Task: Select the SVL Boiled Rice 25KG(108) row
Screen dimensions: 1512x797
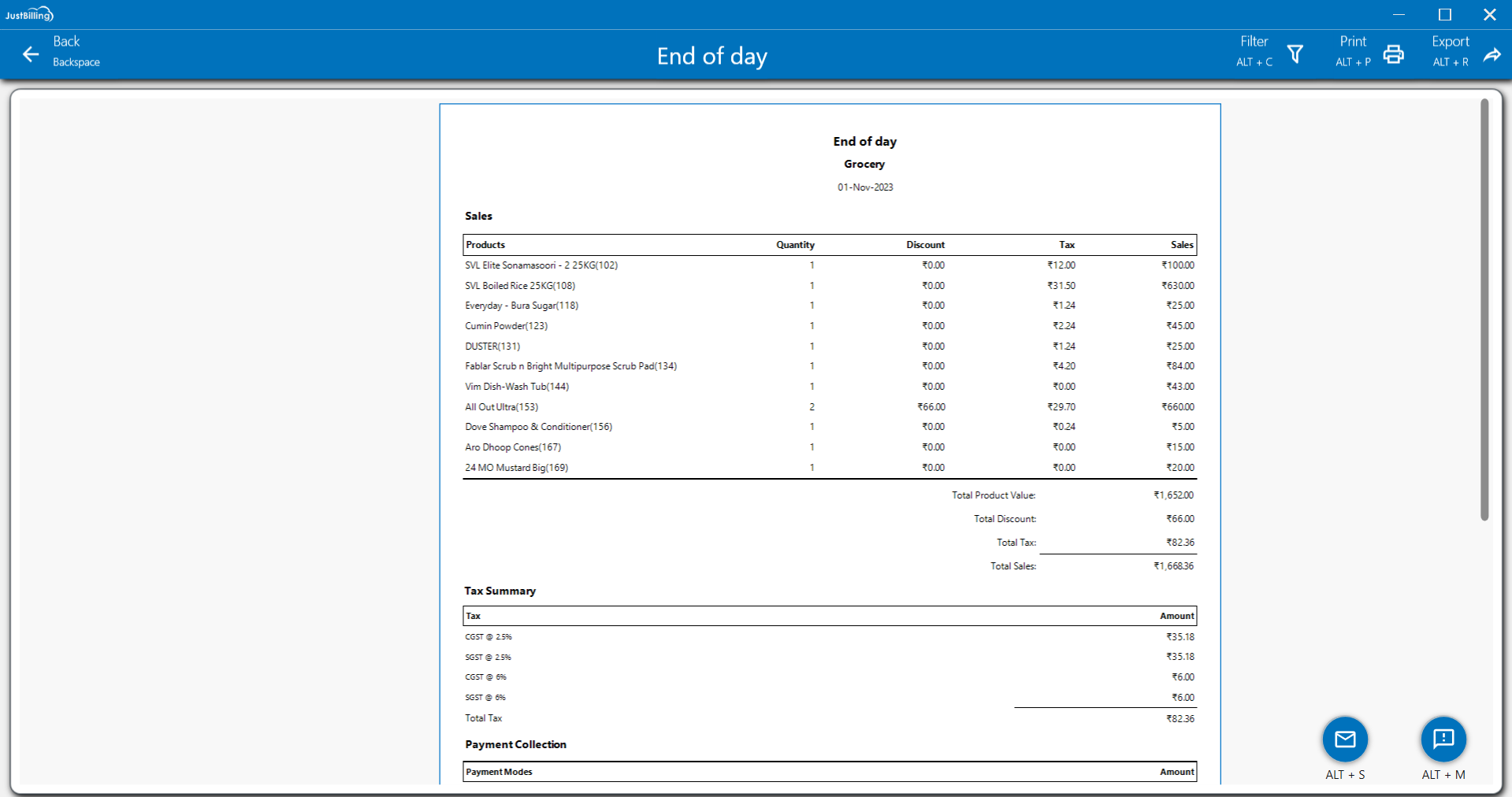Action: (520, 286)
